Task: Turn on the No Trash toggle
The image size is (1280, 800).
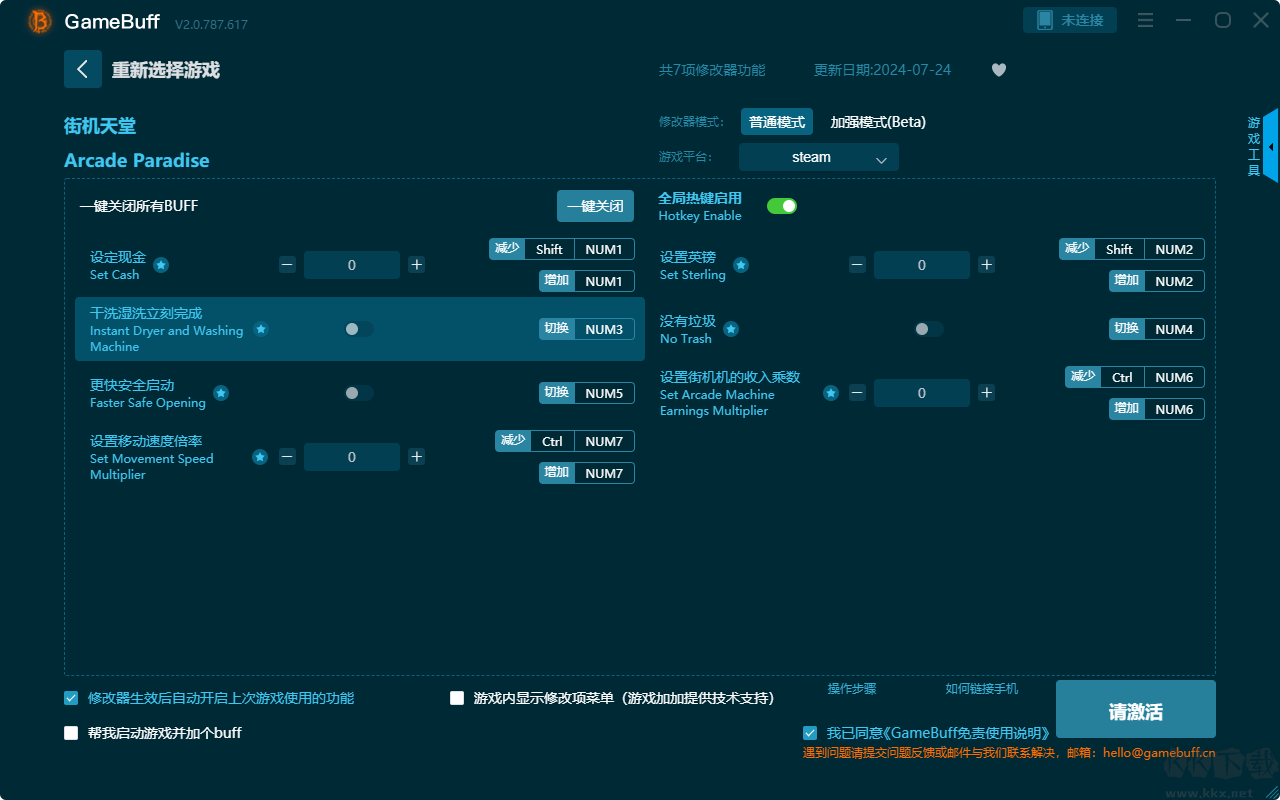Action: (x=929, y=329)
